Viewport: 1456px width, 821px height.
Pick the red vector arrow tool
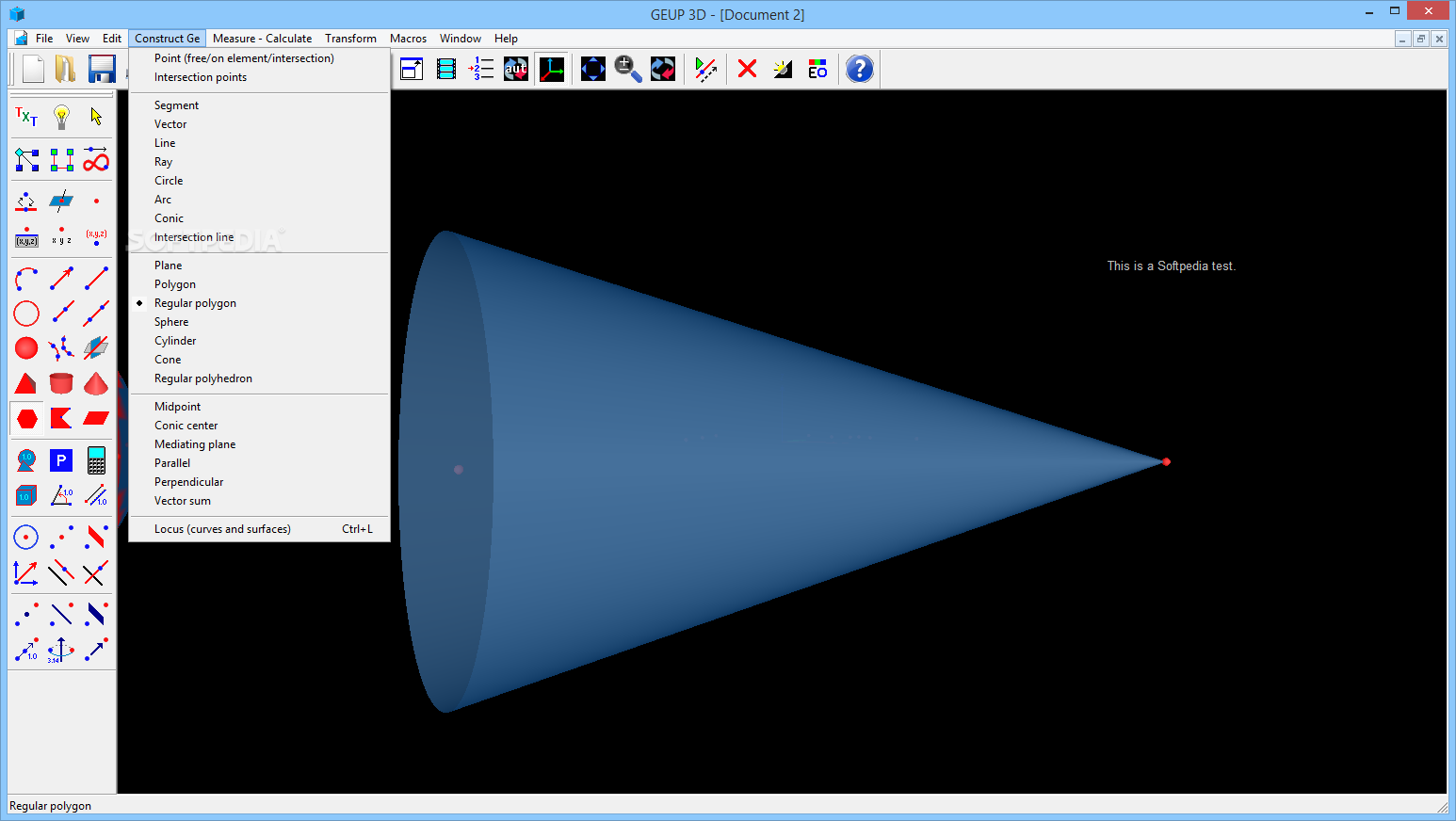[61, 279]
